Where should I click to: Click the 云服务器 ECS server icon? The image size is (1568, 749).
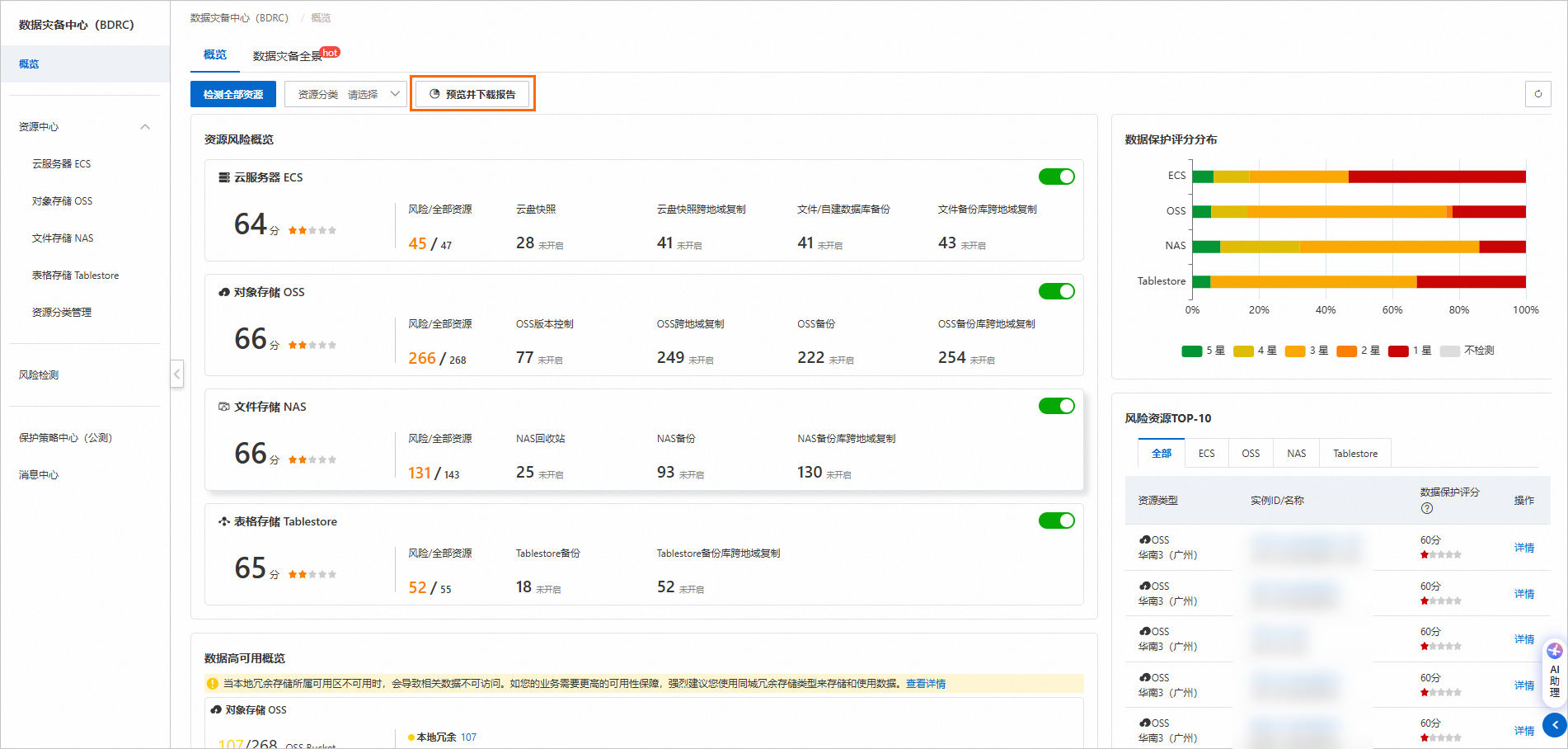pyautogui.click(x=223, y=177)
